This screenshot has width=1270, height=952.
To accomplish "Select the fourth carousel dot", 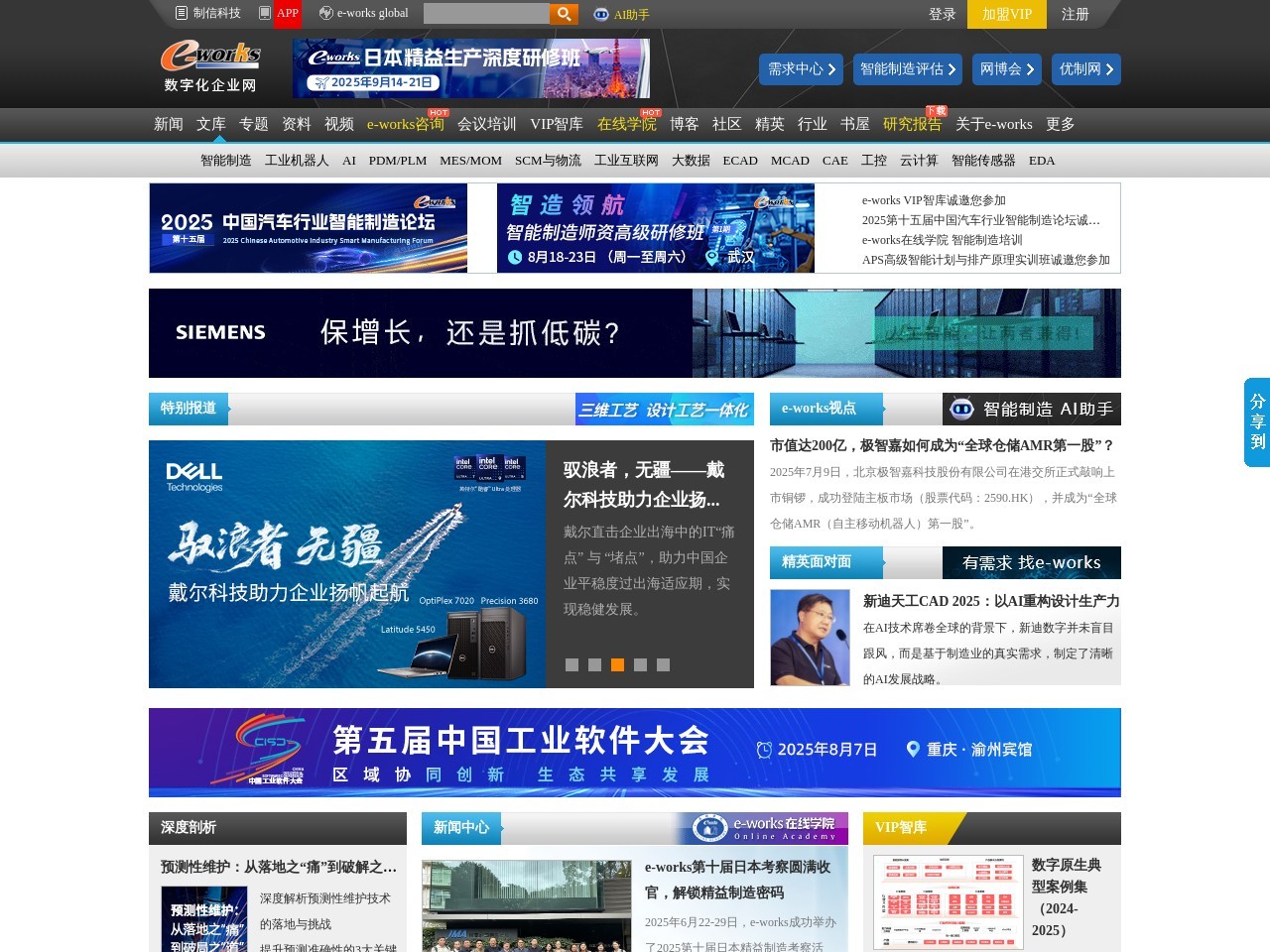I will click(640, 665).
